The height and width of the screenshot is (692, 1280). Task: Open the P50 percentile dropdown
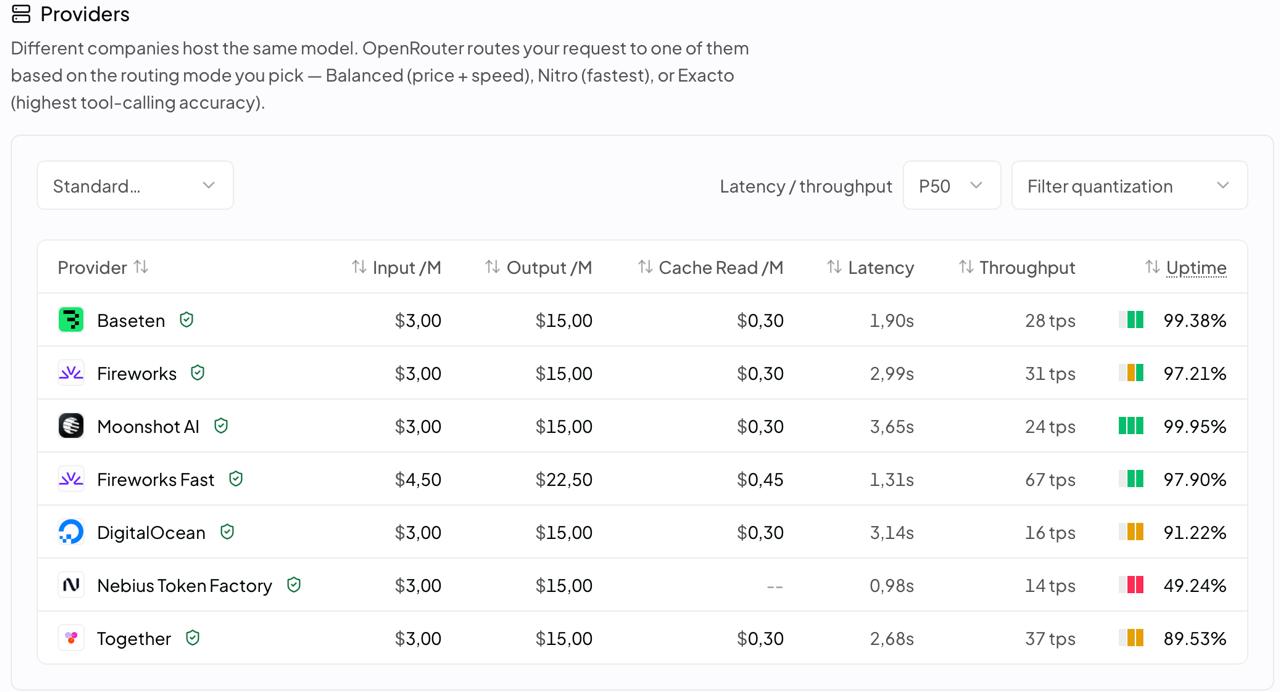[951, 186]
